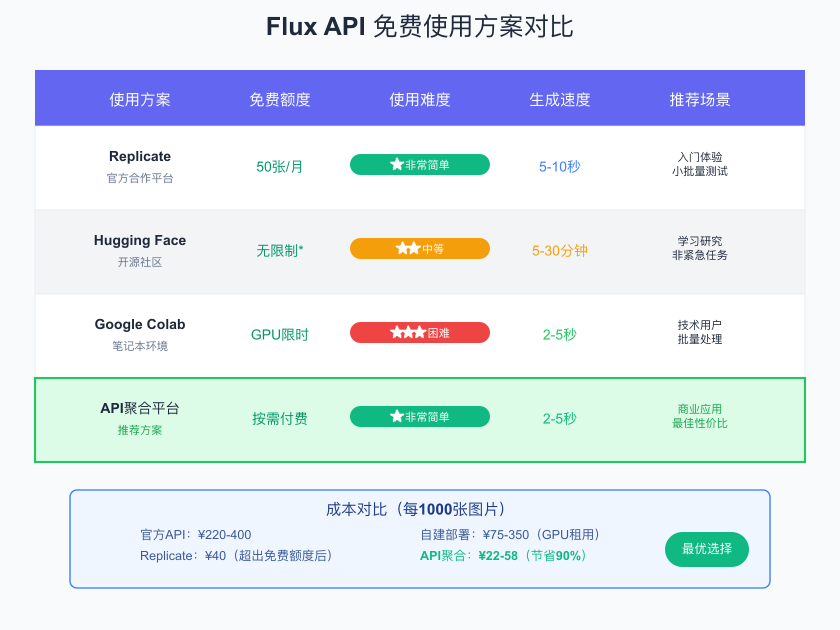Click 笔记本环境 subtitle under Google Colab

(x=140, y=346)
